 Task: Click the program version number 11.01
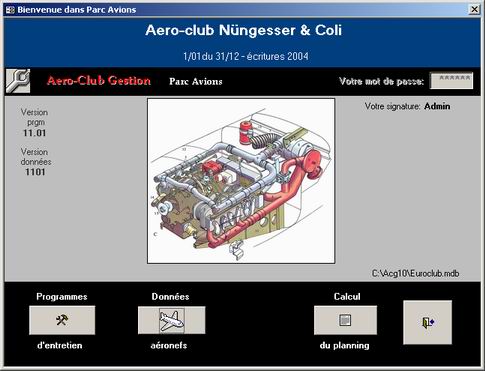[35, 133]
